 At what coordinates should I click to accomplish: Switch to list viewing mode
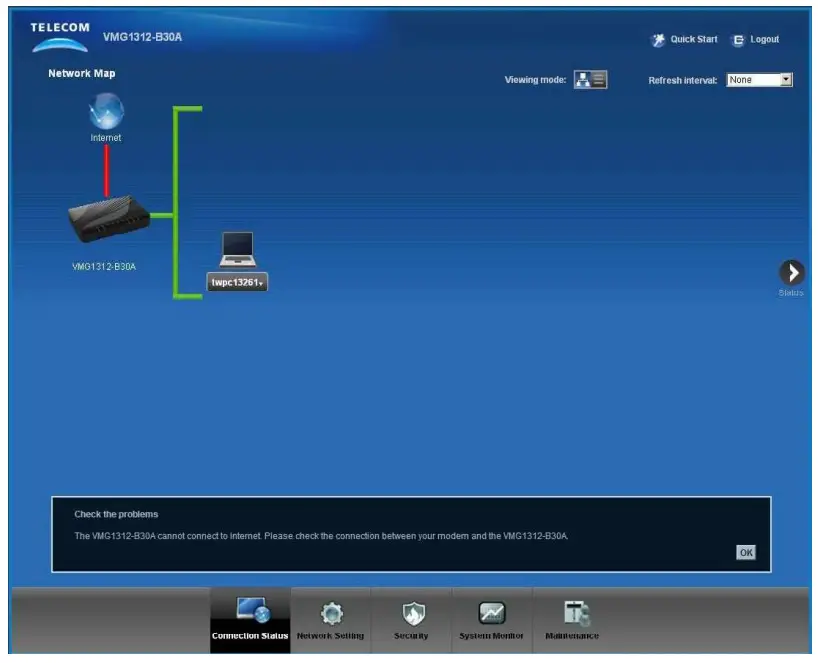point(599,79)
